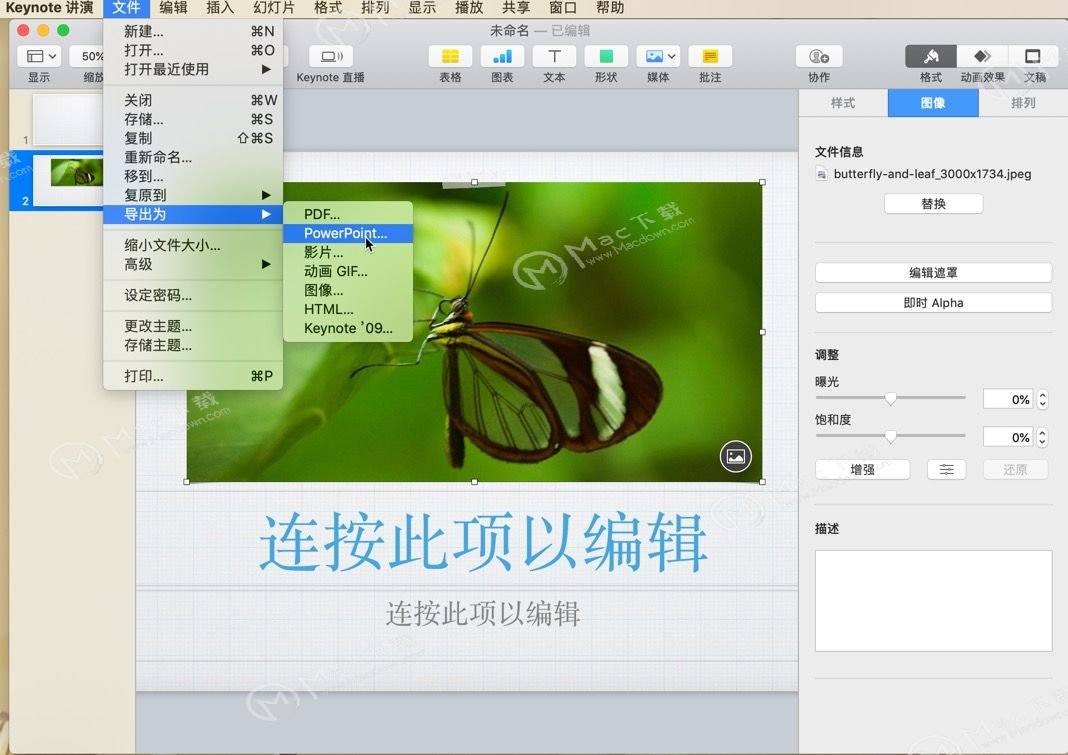Click the Table (表格) toolbar icon
This screenshot has width=1068, height=755.
[450, 57]
